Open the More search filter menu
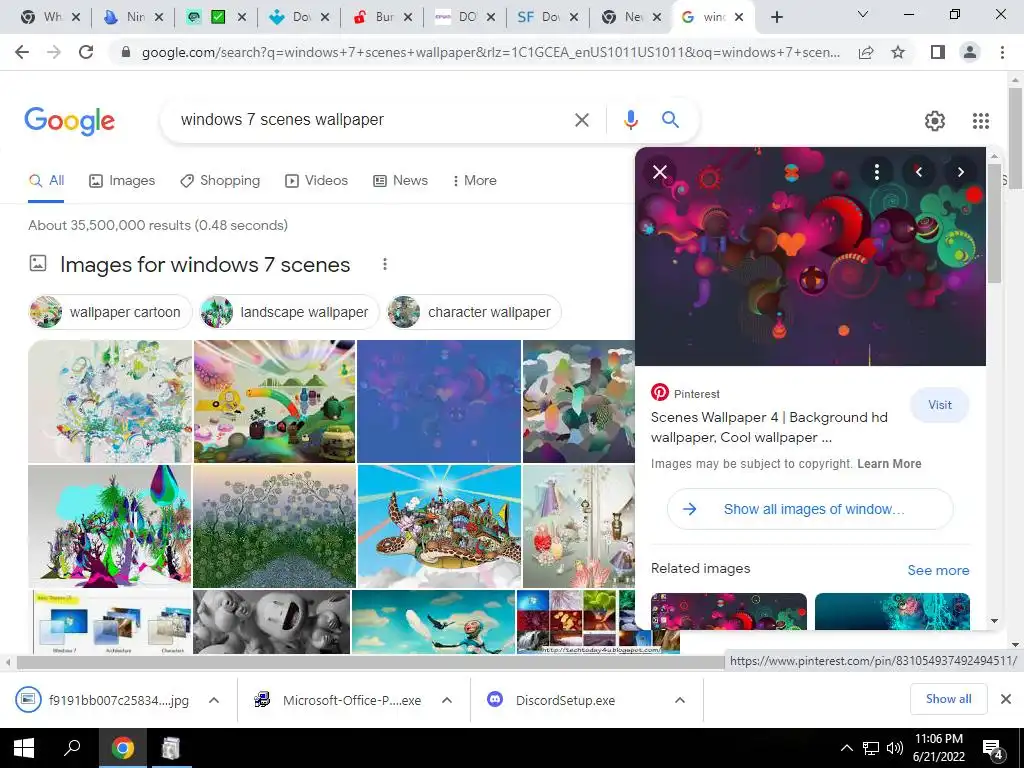This screenshot has height=768, width=1024. tap(474, 181)
